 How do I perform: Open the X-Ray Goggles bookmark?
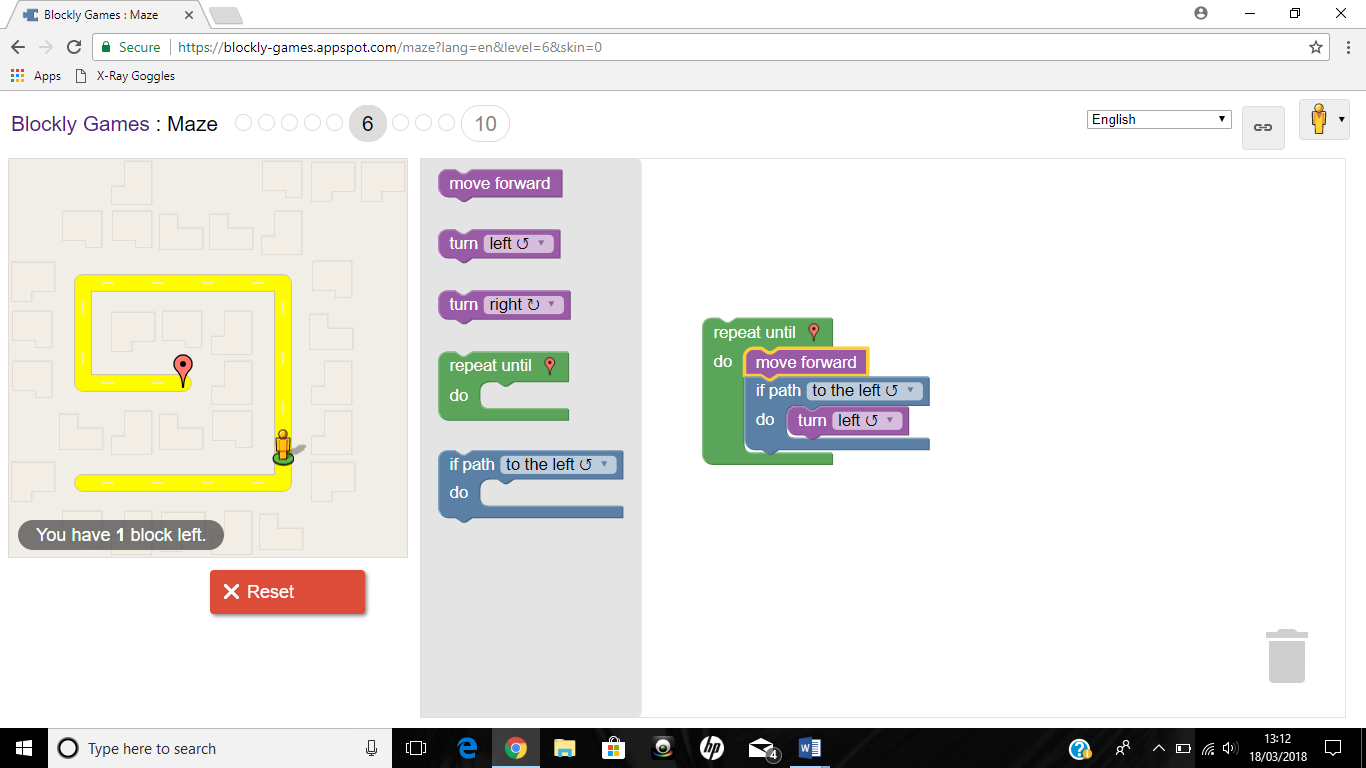coord(125,76)
